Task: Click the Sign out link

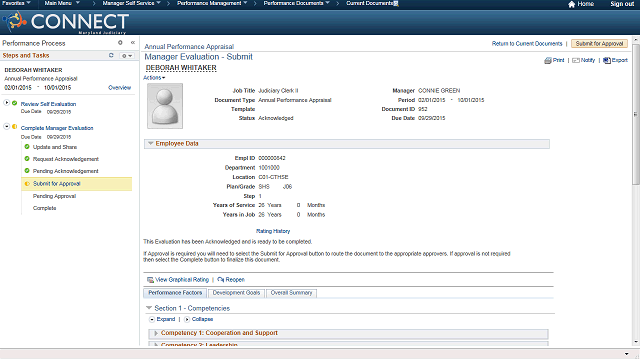Action: tap(622, 4)
